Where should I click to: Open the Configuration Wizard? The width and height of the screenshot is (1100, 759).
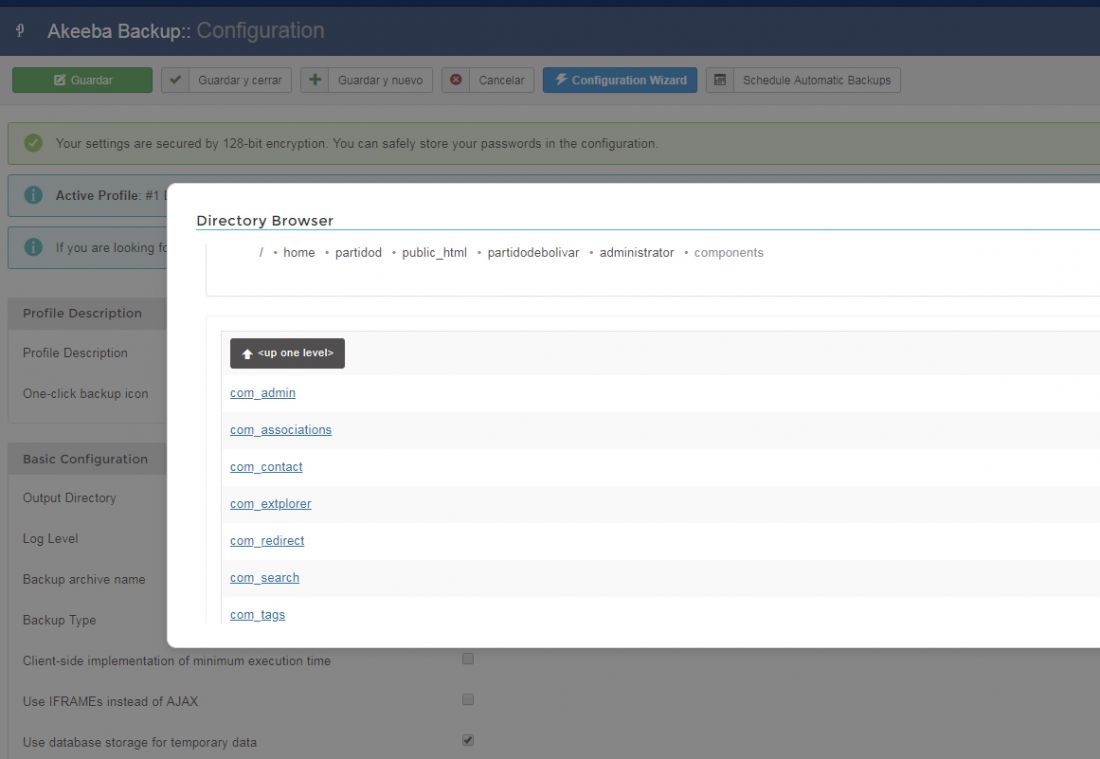click(x=620, y=80)
